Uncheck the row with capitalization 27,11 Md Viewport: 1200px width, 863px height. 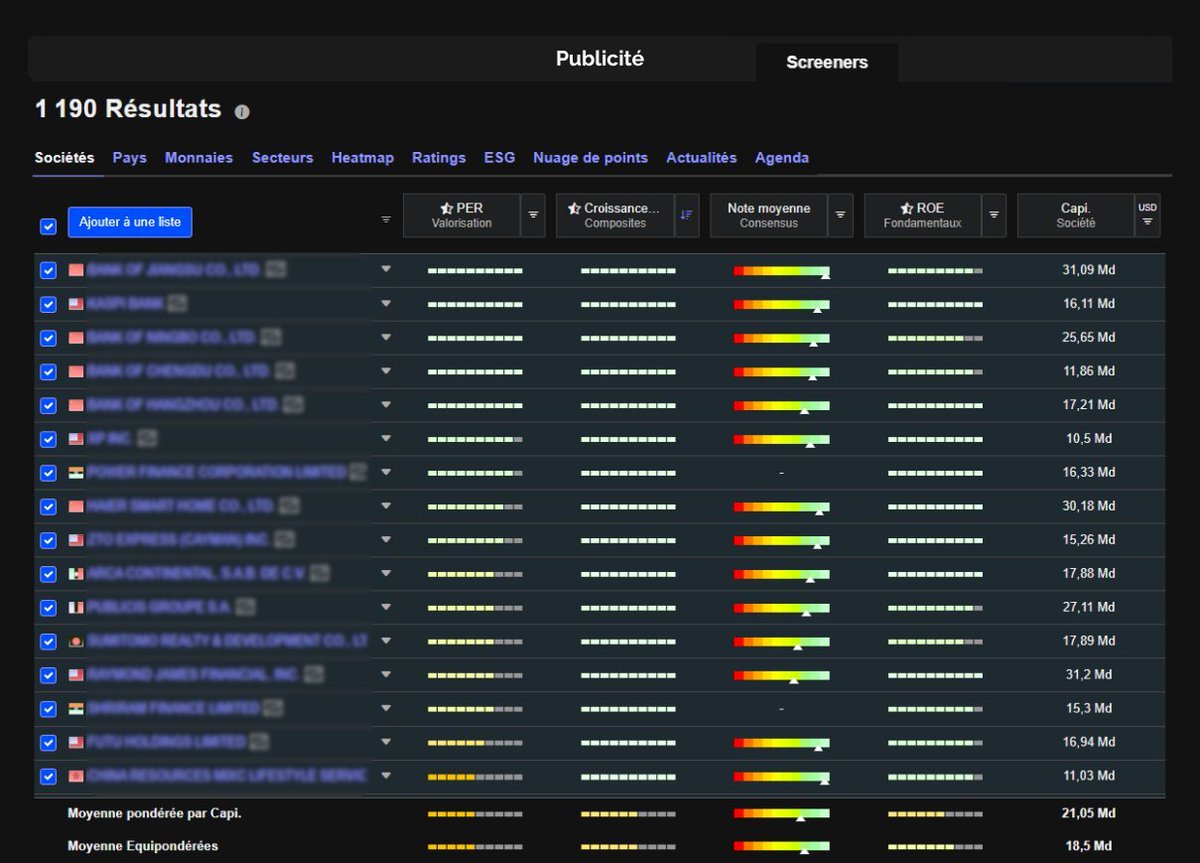[48, 607]
